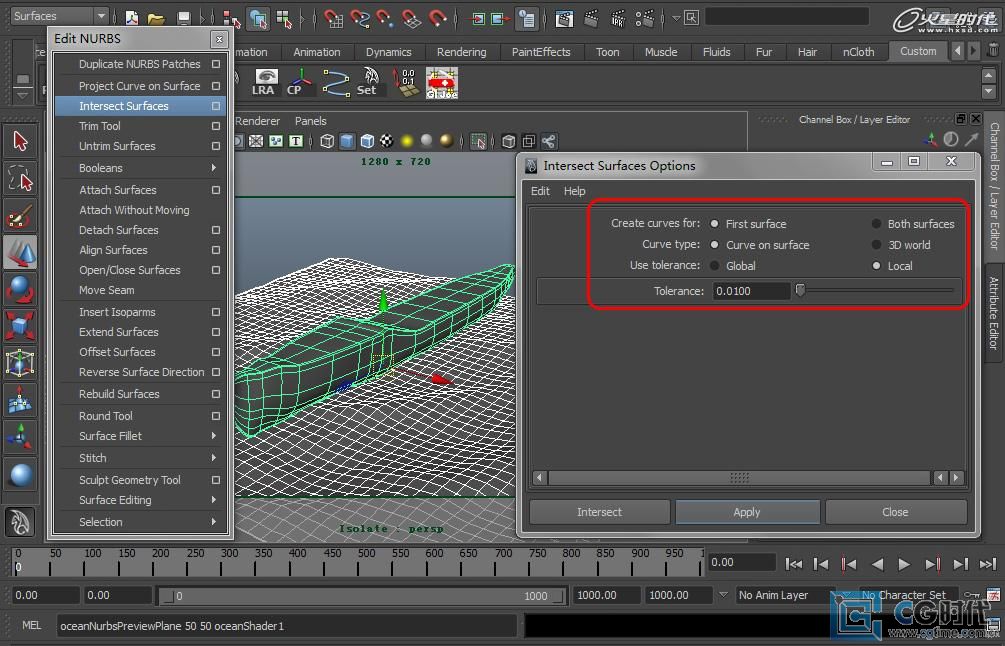The height and width of the screenshot is (646, 1005).
Task: Select the arrow Select tool in toolbox
Action: point(20,142)
